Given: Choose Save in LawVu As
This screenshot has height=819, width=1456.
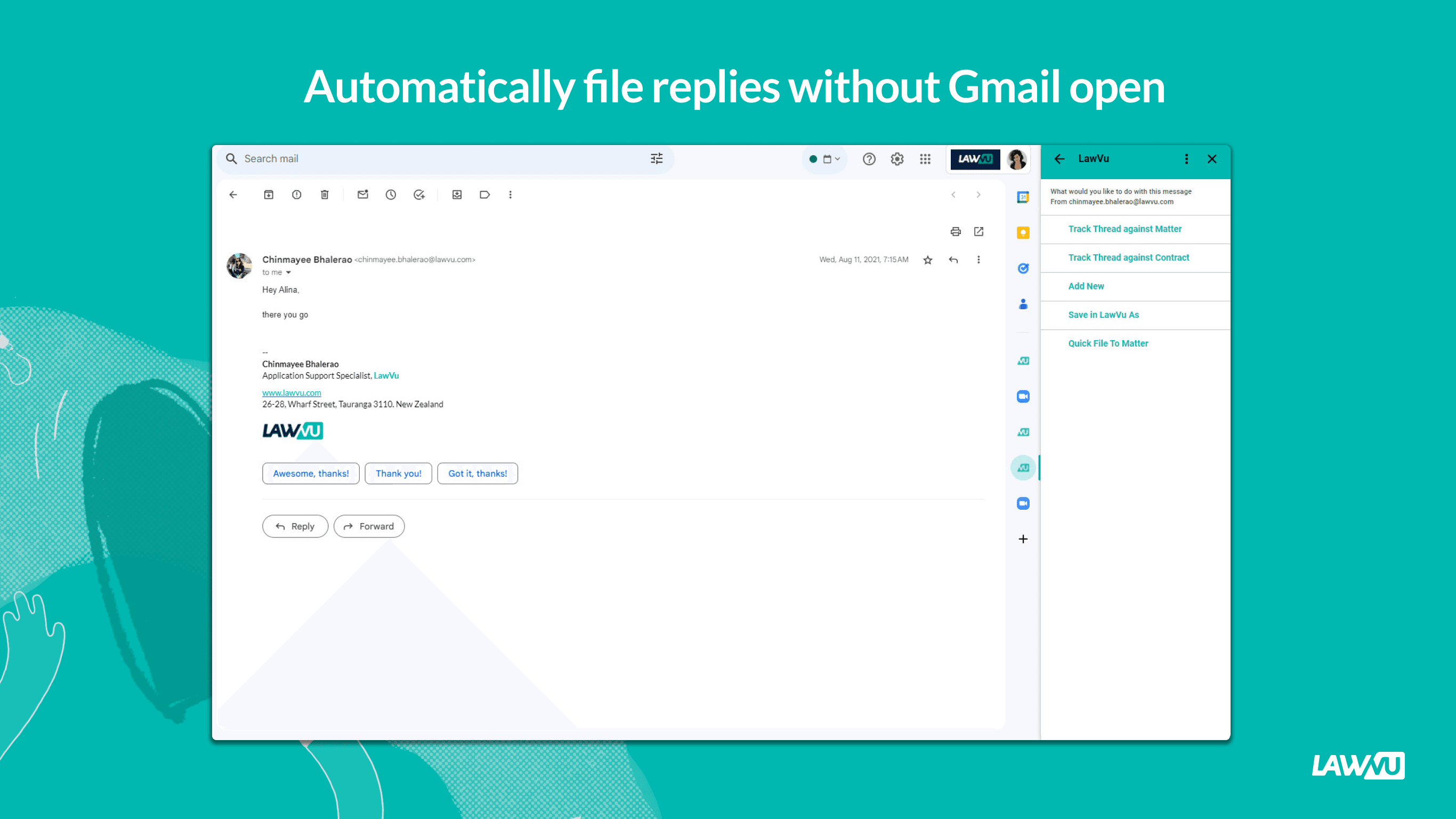Looking at the screenshot, I should pos(1103,315).
